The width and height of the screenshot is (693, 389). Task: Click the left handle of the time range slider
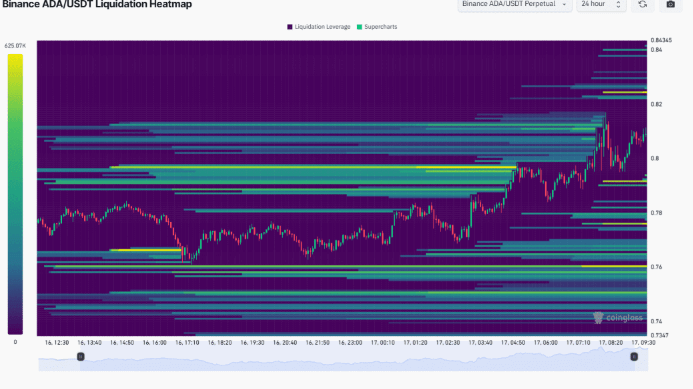[x=80, y=356]
